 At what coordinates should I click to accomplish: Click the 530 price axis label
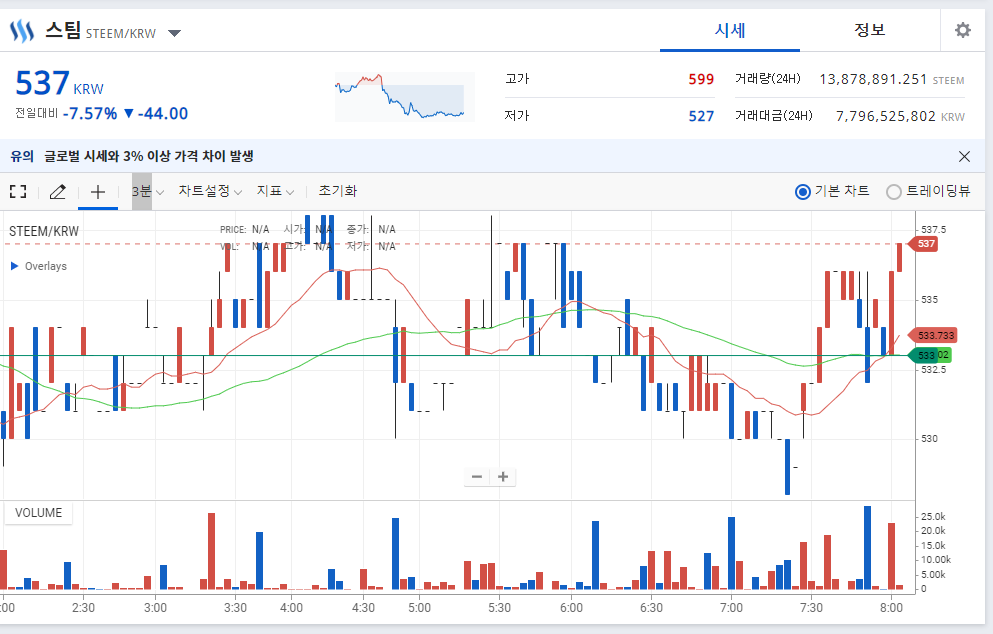click(929, 438)
